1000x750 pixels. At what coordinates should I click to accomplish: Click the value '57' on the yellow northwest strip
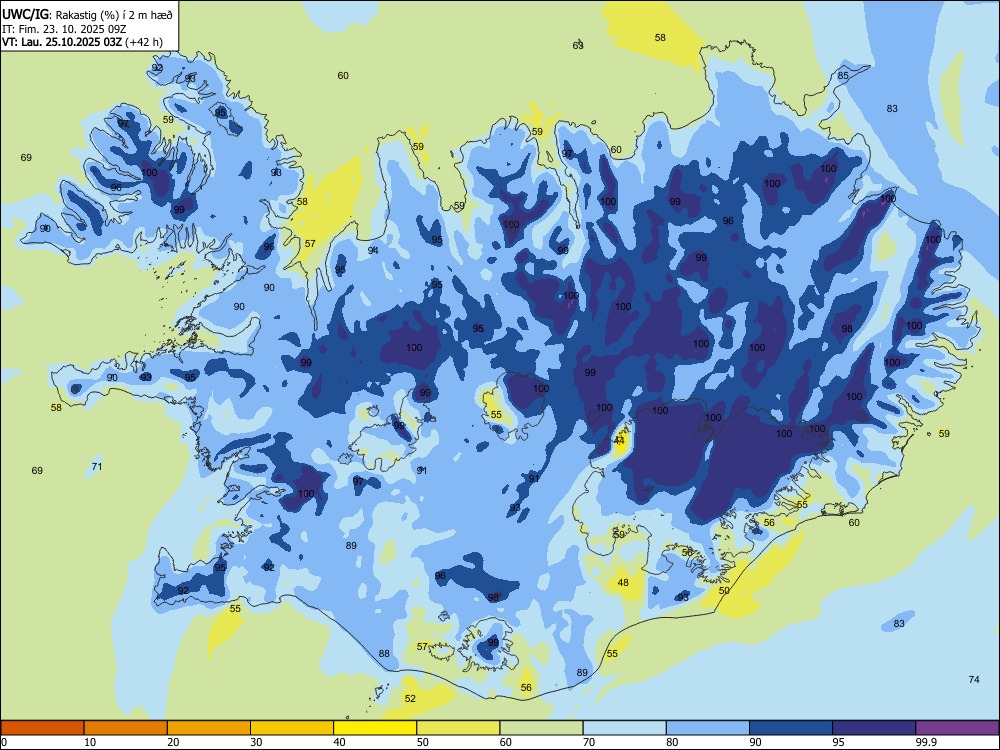tap(310, 244)
